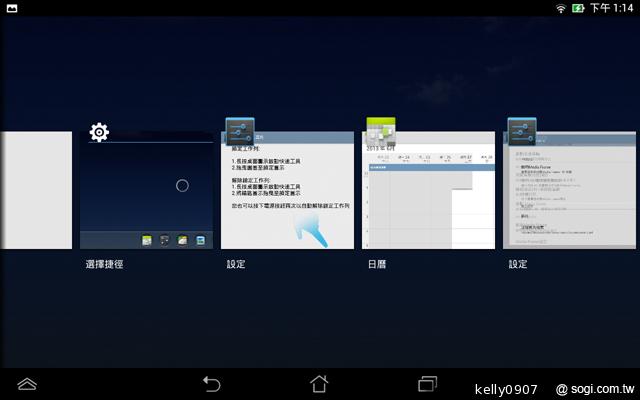Screen dimensions: 640x400
Task: Tap the Wi-Fi signal icon in the status bar
Action: click(561, 9)
